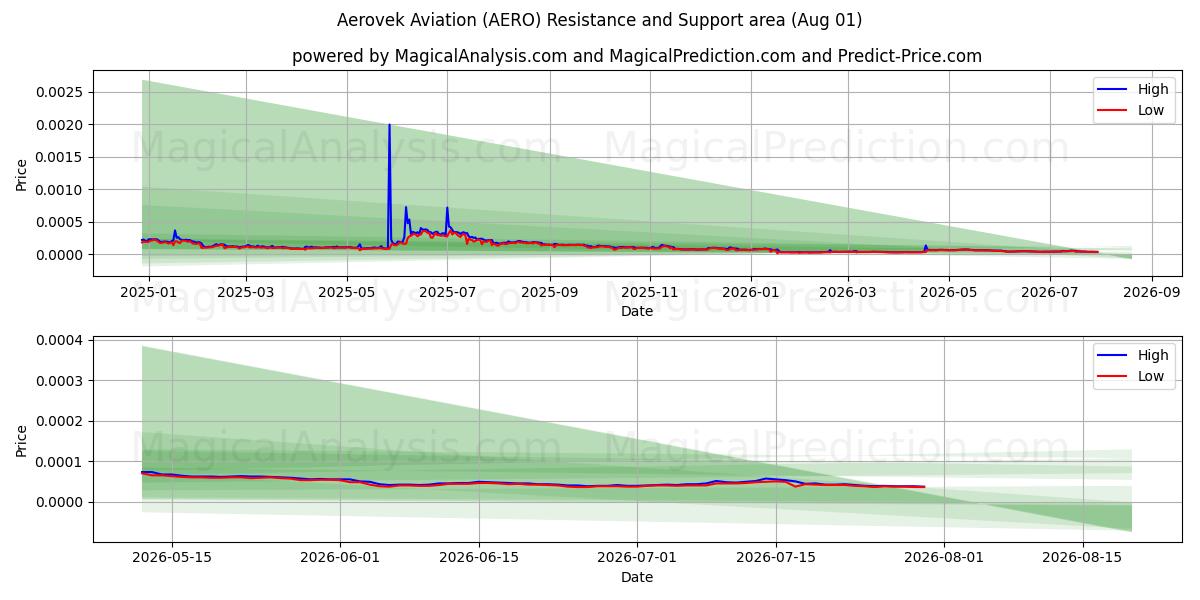Click the 2026-06-01 x-axis tick label
The width and height of the screenshot is (1200, 600).
340,558
